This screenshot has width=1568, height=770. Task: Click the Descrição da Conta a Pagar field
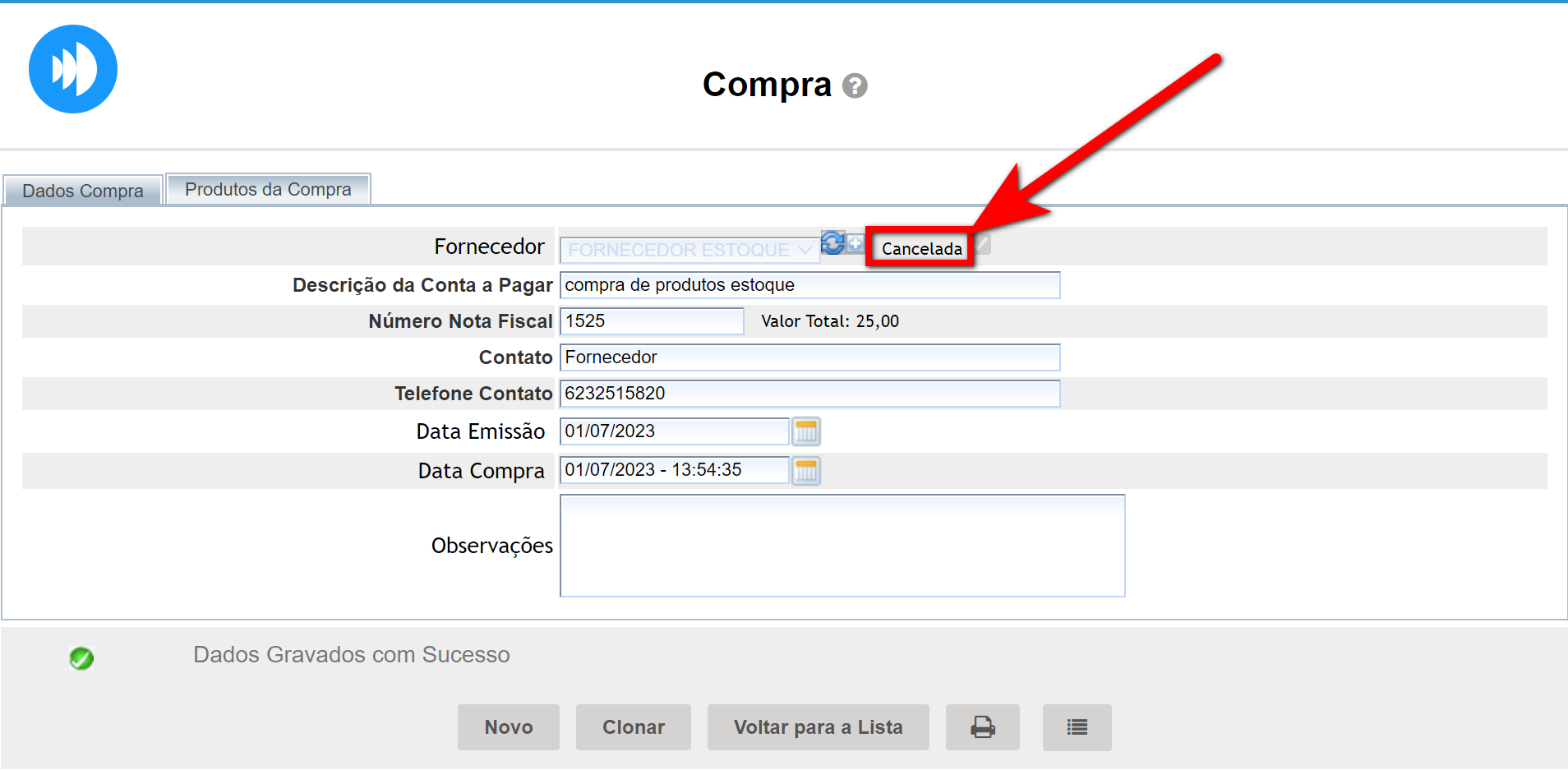(x=809, y=285)
